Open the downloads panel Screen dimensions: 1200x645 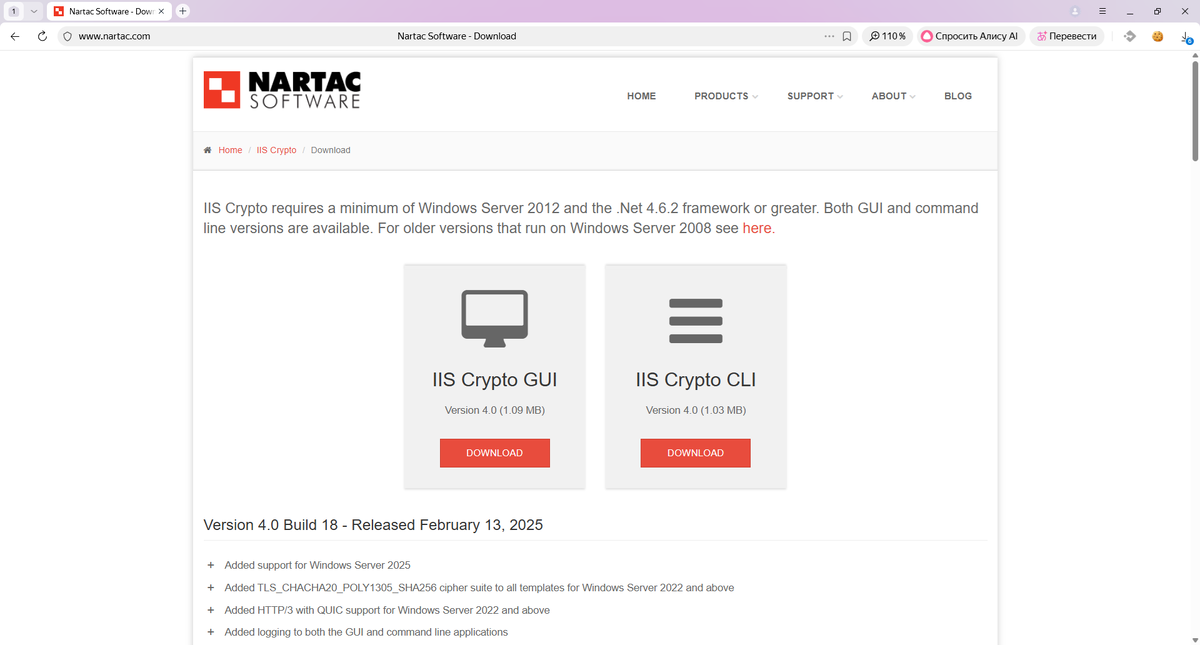[x=1187, y=37]
